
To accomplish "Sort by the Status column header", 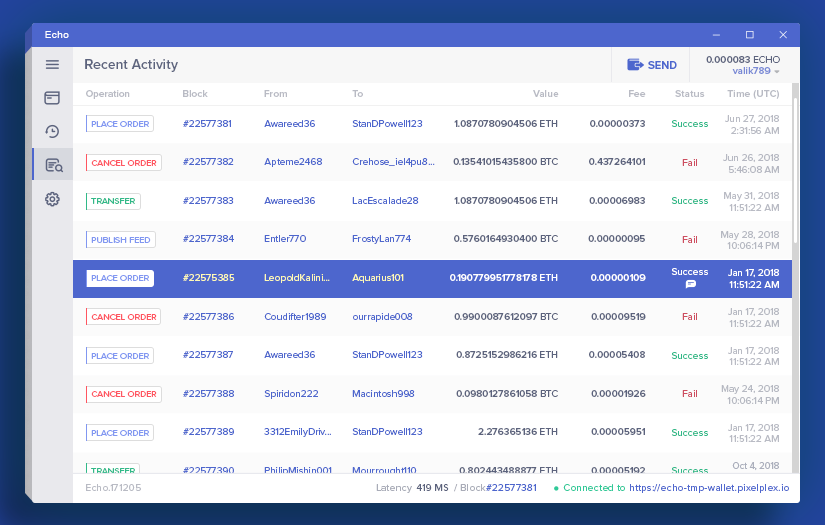I will (689, 94).
